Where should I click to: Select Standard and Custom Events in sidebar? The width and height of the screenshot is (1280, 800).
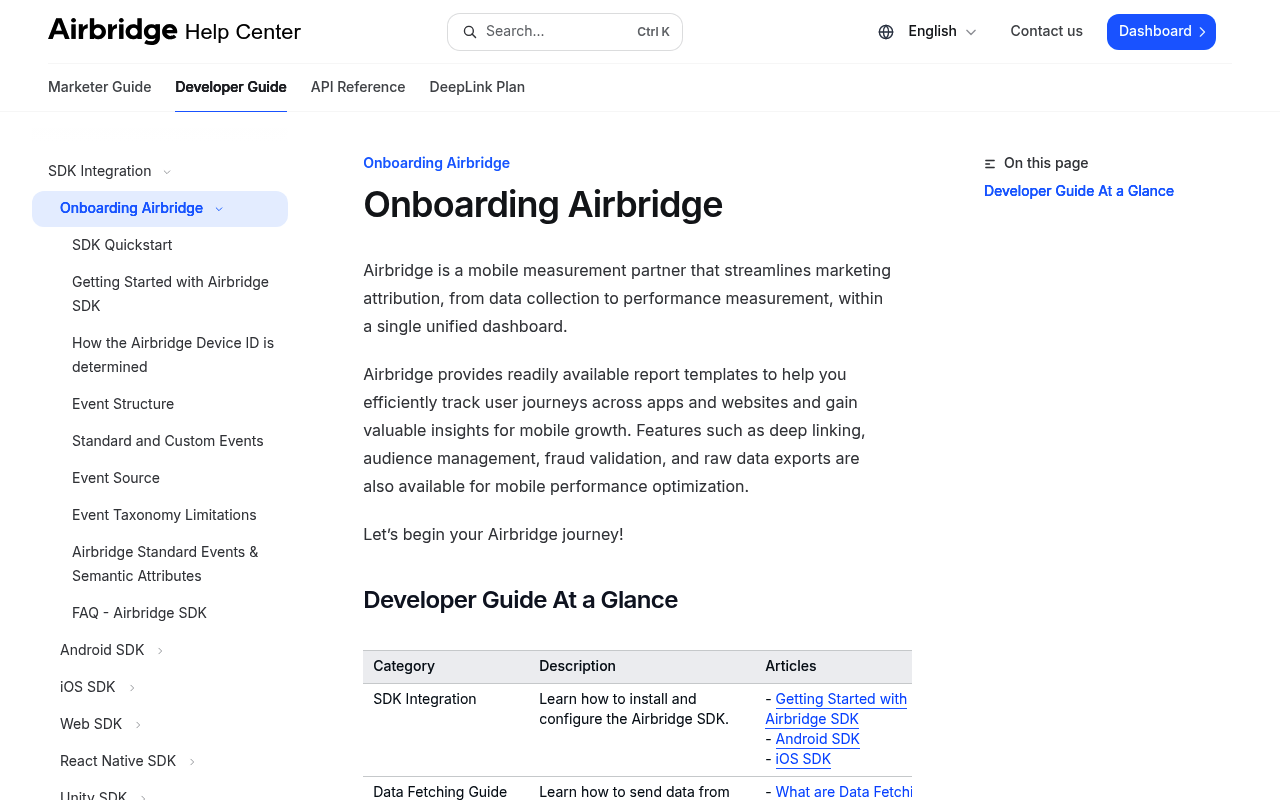(x=168, y=441)
